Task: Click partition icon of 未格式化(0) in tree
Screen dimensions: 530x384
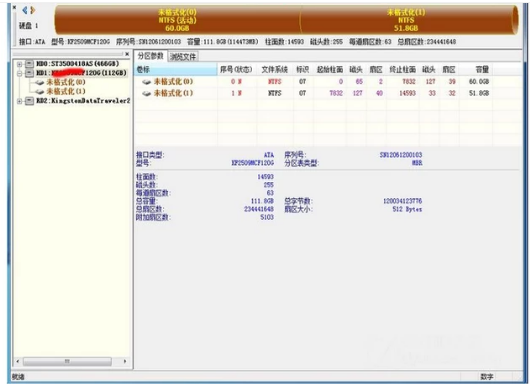Action: (40, 82)
